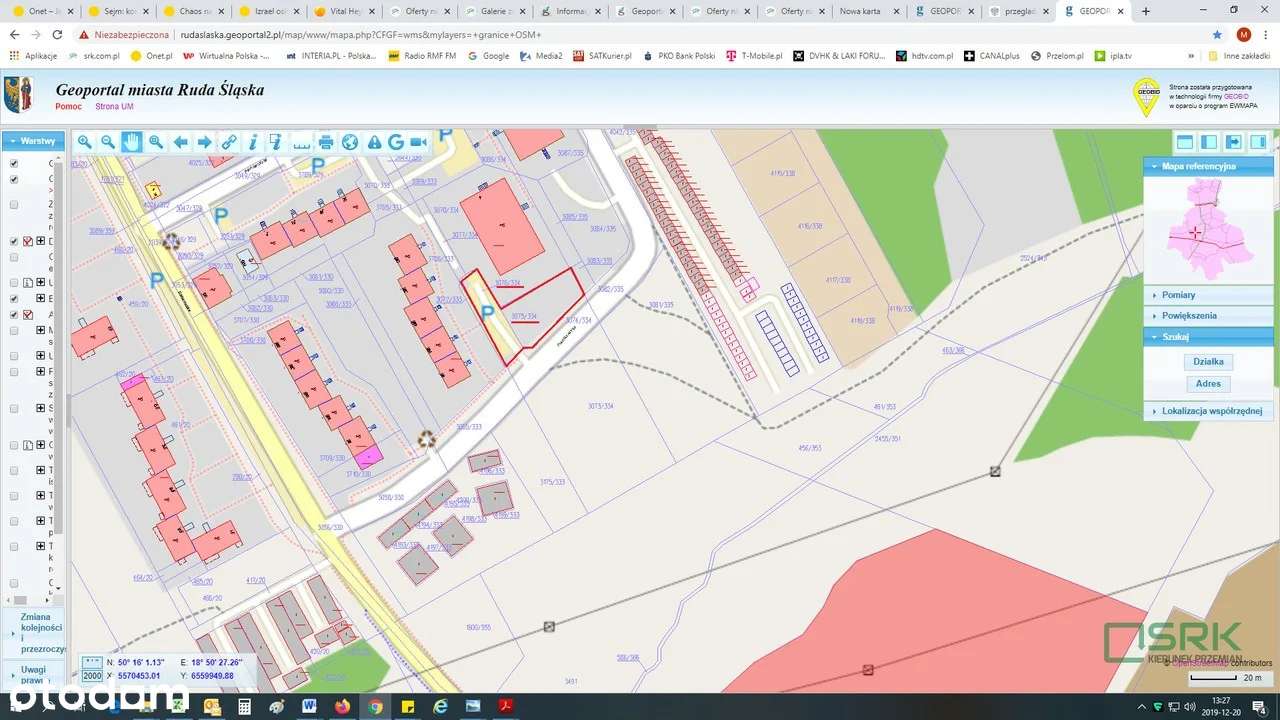Image resolution: width=1280 pixels, height=720 pixels.
Task: Print the map with the printer icon
Action: click(326, 142)
